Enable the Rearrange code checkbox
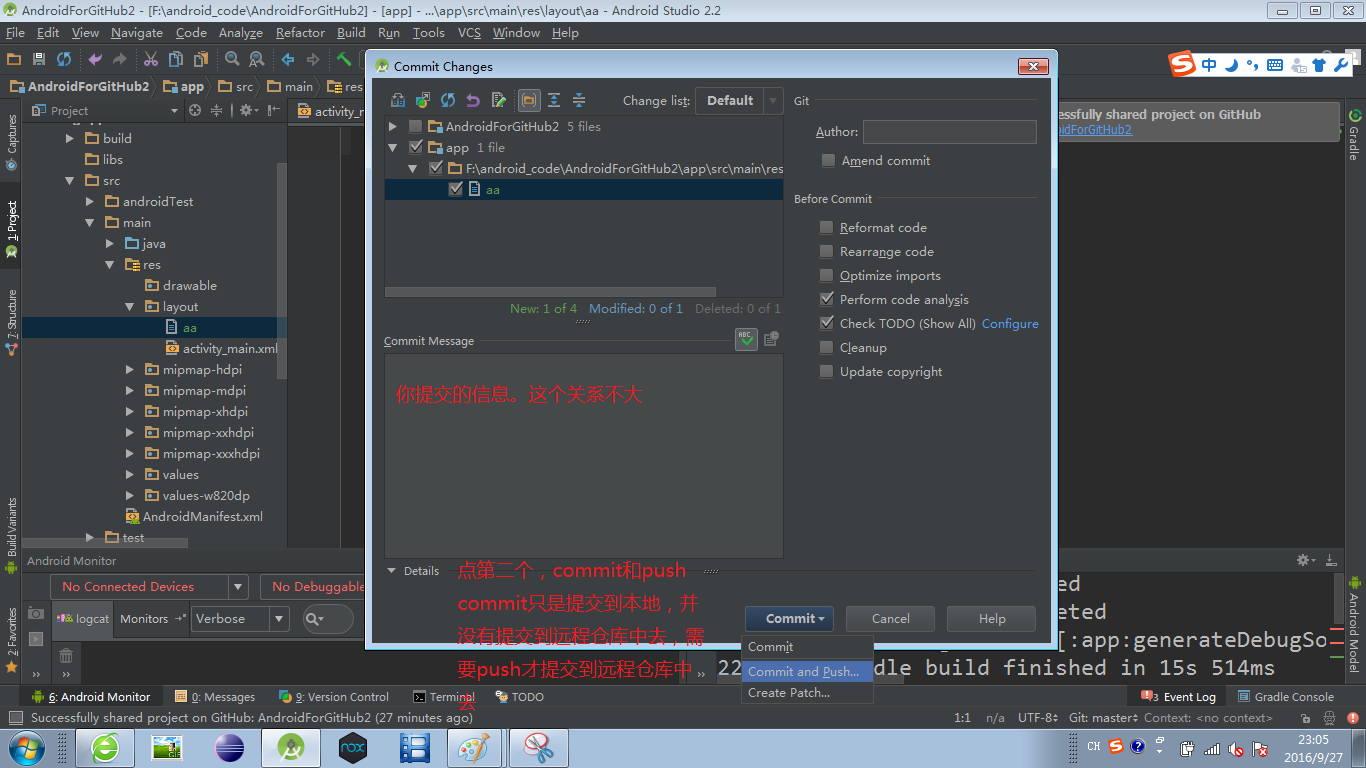Viewport: 1366px width, 768px height. (826, 251)
